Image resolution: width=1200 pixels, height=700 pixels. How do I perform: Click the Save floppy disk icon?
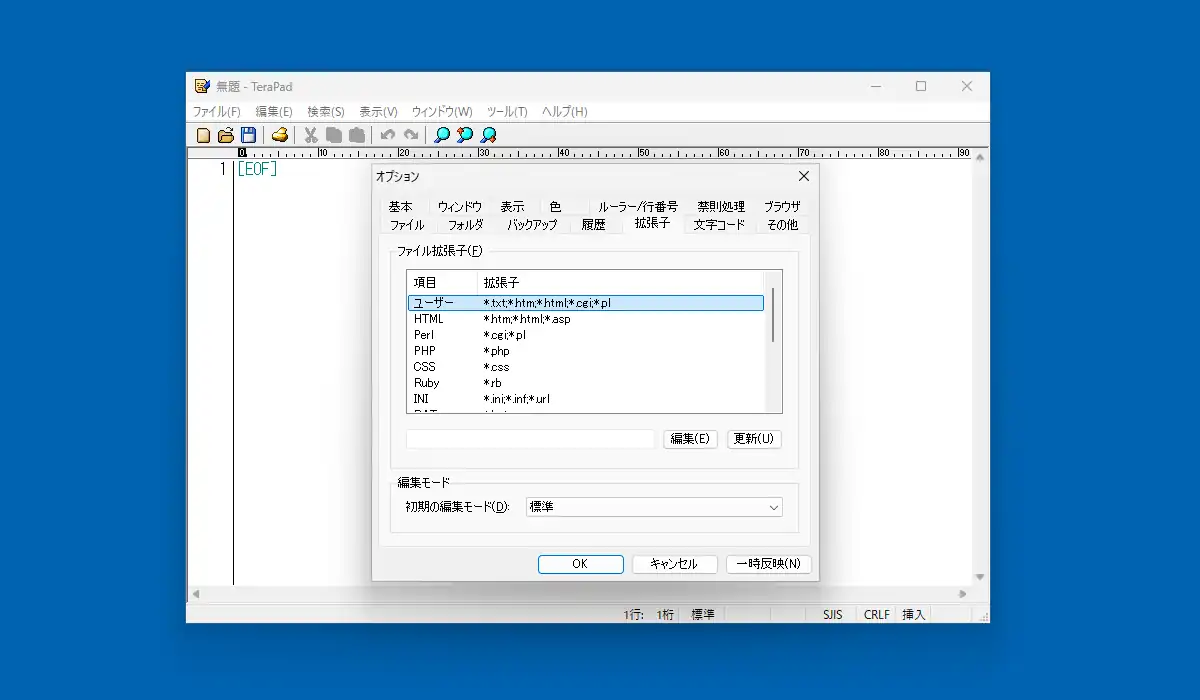(x=248, y=135)
